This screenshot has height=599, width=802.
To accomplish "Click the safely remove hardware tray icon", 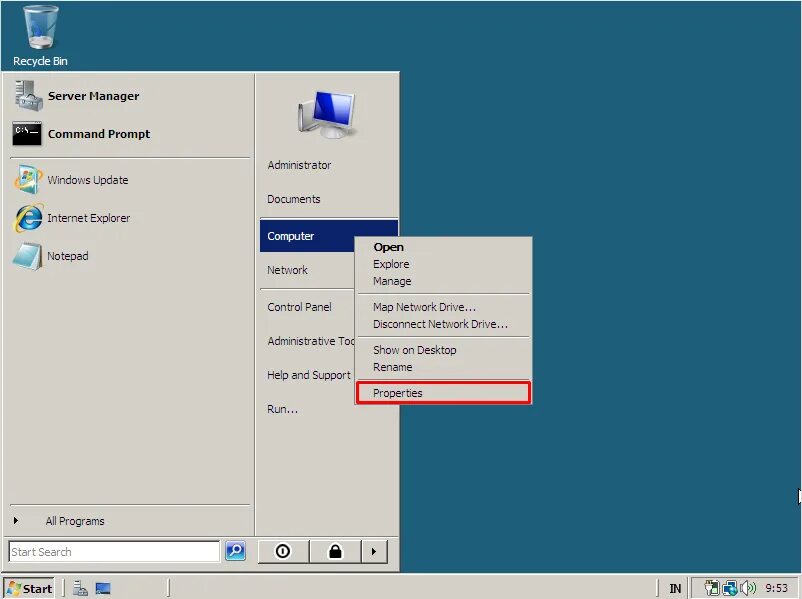I will coord(711,588).
